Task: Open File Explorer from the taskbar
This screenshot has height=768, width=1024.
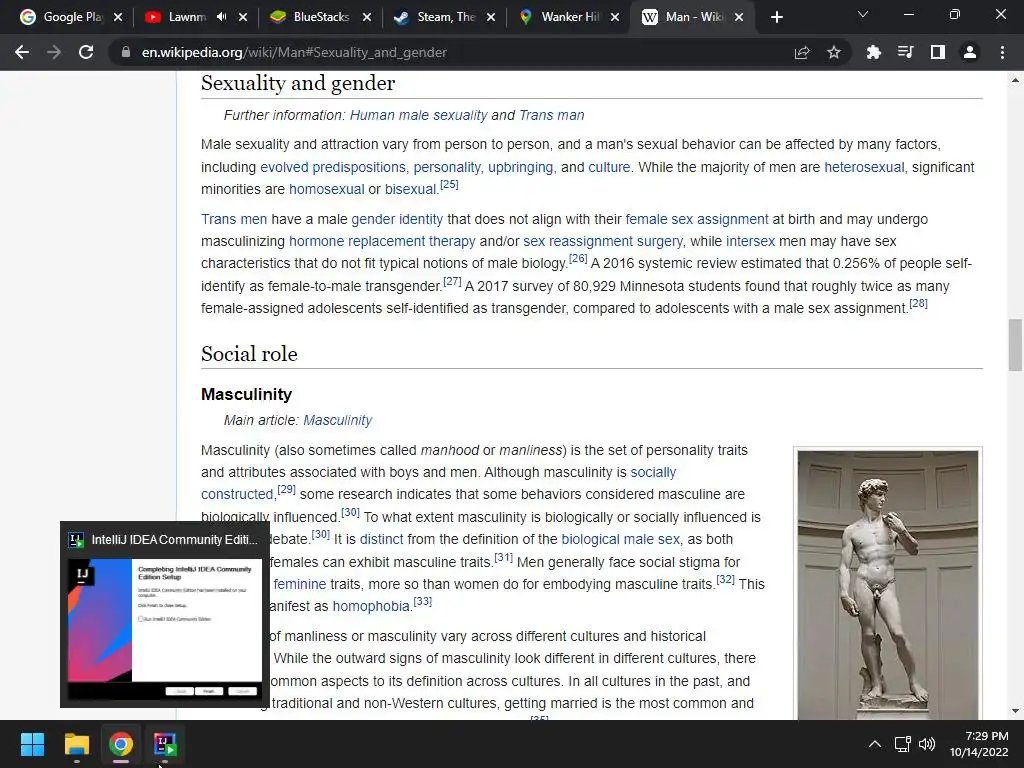Action: 76,744
